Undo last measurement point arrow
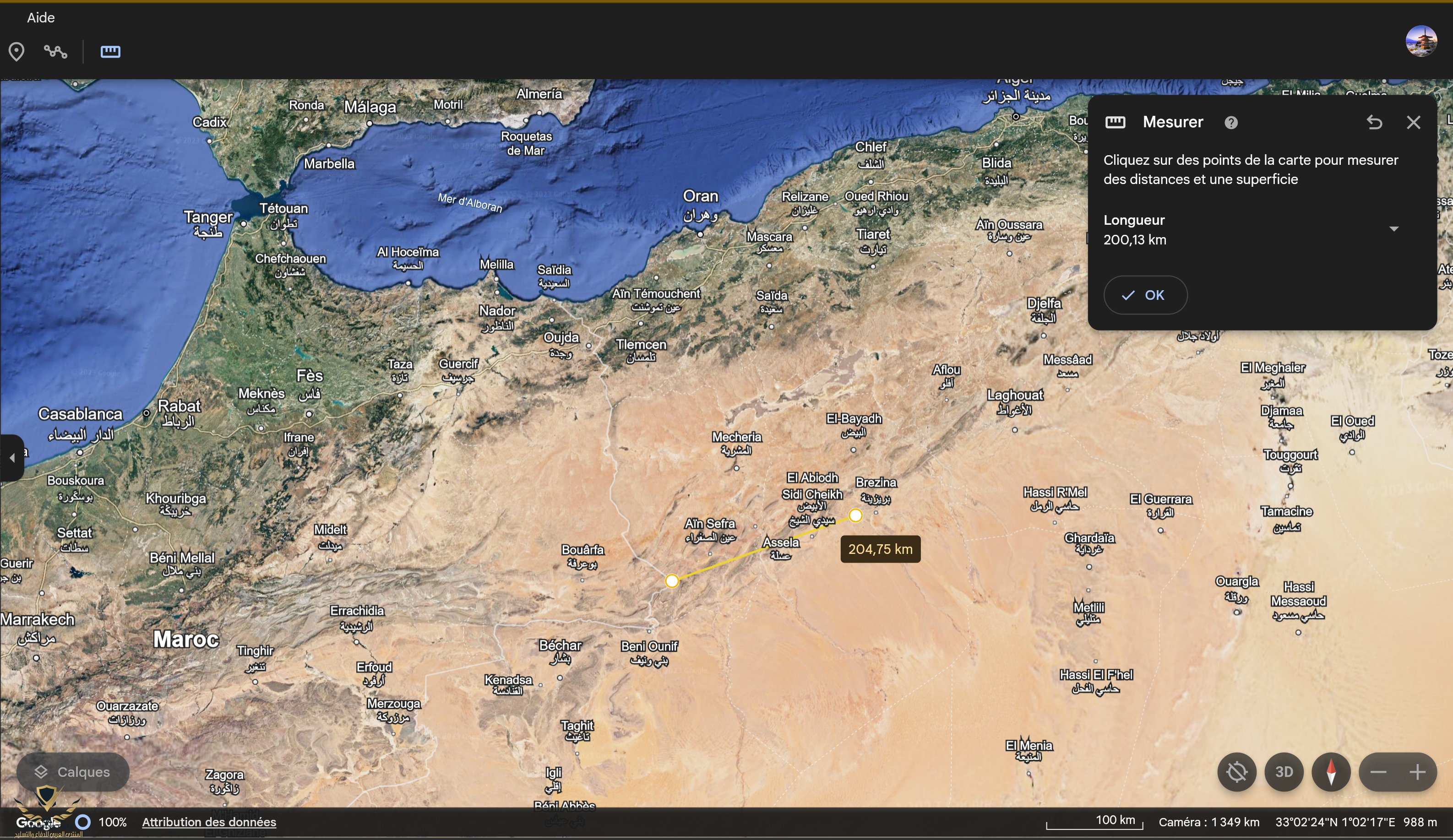The image size is (1453, 840). point(1374,122)
